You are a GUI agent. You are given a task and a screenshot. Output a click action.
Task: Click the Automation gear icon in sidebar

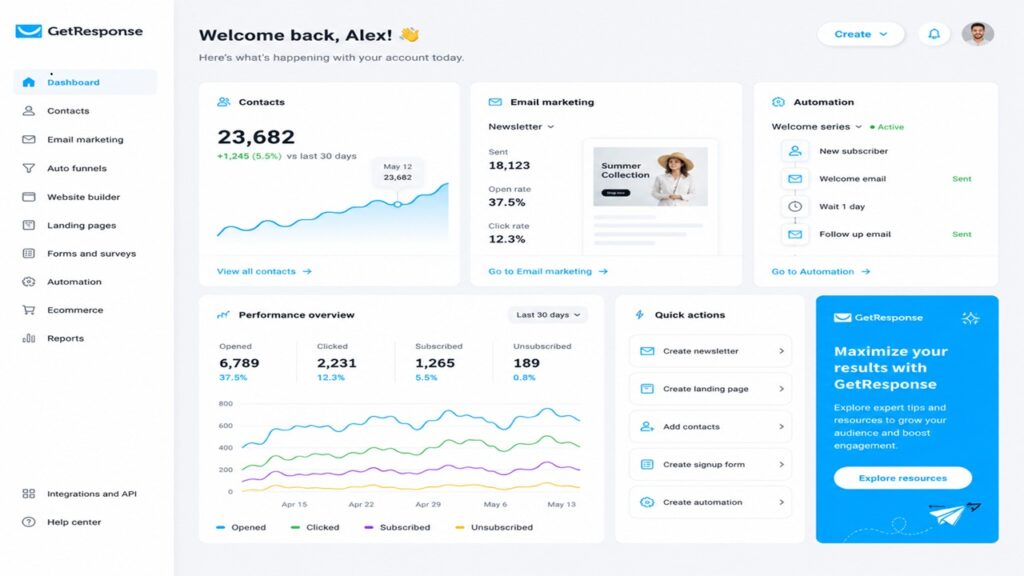click(28, 281)
